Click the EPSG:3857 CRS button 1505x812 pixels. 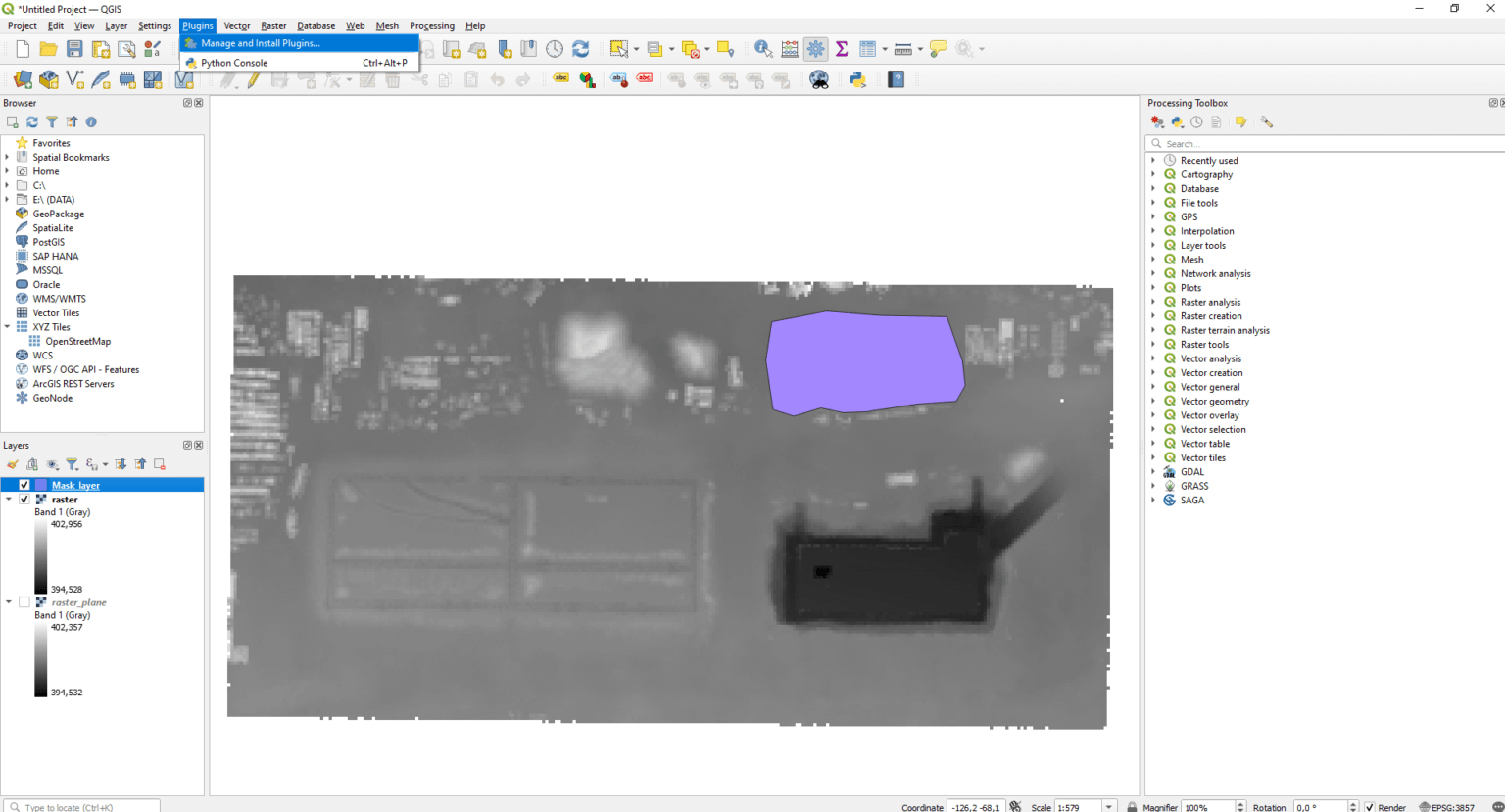pos(1446,807)
